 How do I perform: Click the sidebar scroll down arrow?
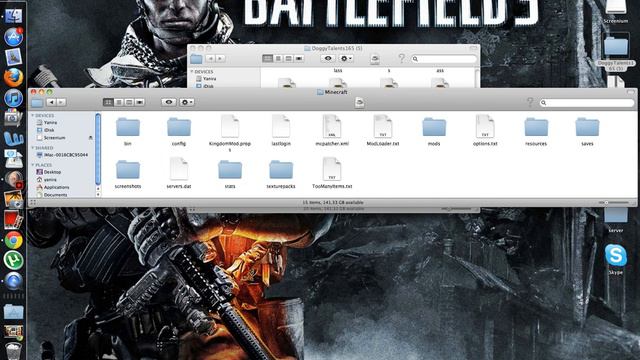coord(98,194)
